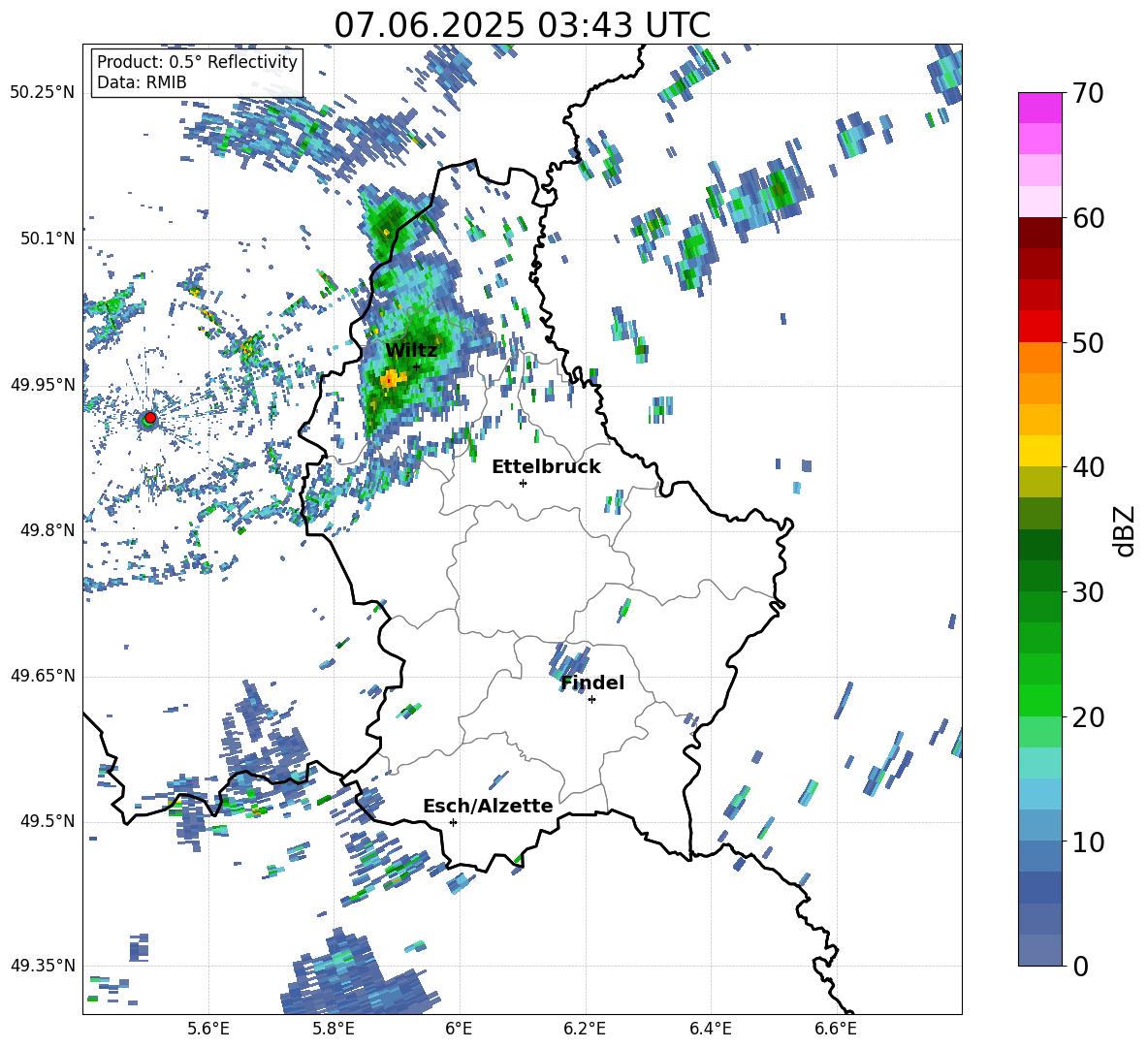Screen dimensions: 1148x1048
Task: Click the 6°E longitude label
Action: coord(459,1029)
